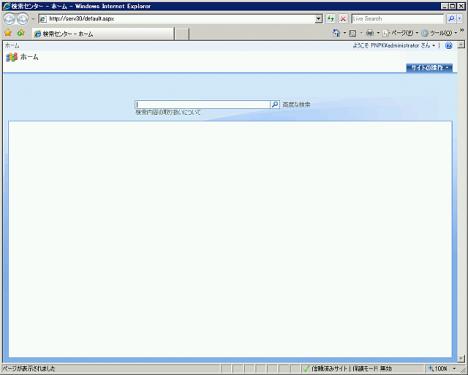Screen dimensions: 468x375
Task: Expand the Print dropdown arrow
Action: point(378,33)
